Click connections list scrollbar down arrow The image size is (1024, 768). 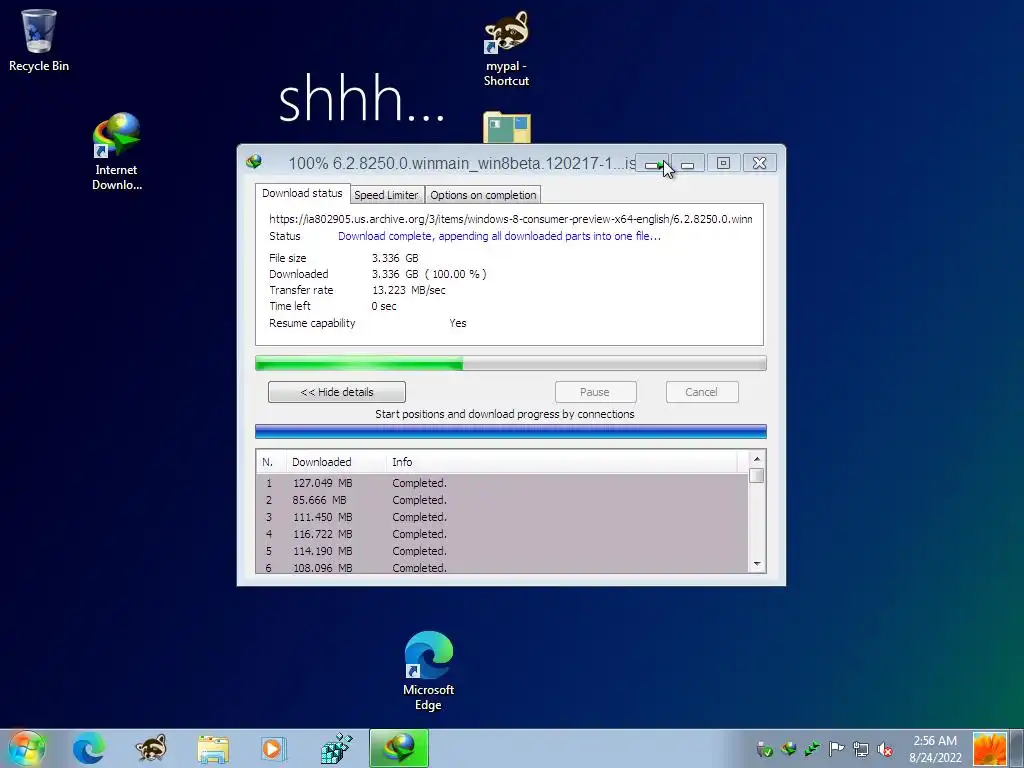757,564
